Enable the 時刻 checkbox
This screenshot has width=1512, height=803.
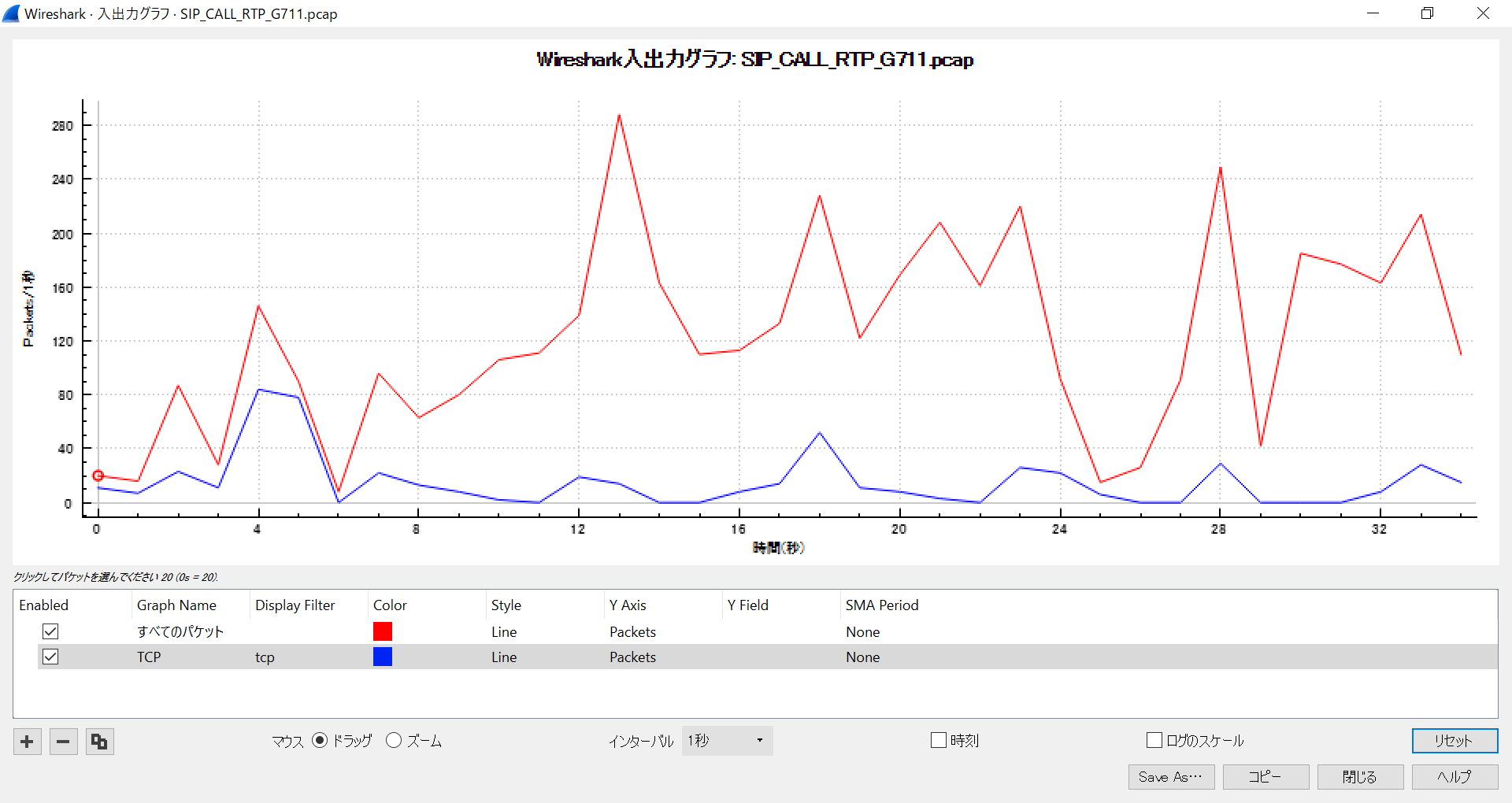pos(939,740)
